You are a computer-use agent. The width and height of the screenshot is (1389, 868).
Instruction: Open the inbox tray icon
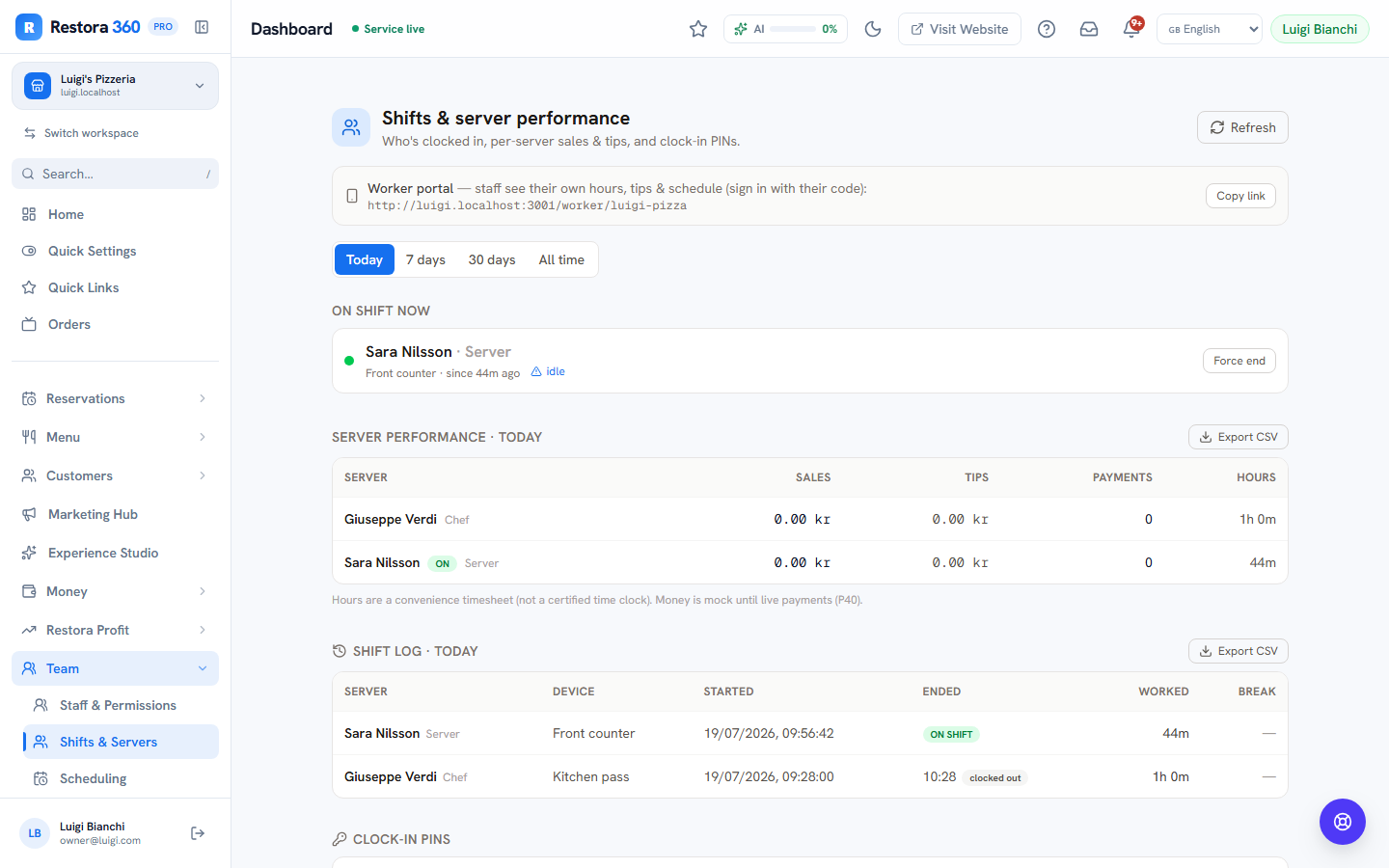[x=1089, y=29]
